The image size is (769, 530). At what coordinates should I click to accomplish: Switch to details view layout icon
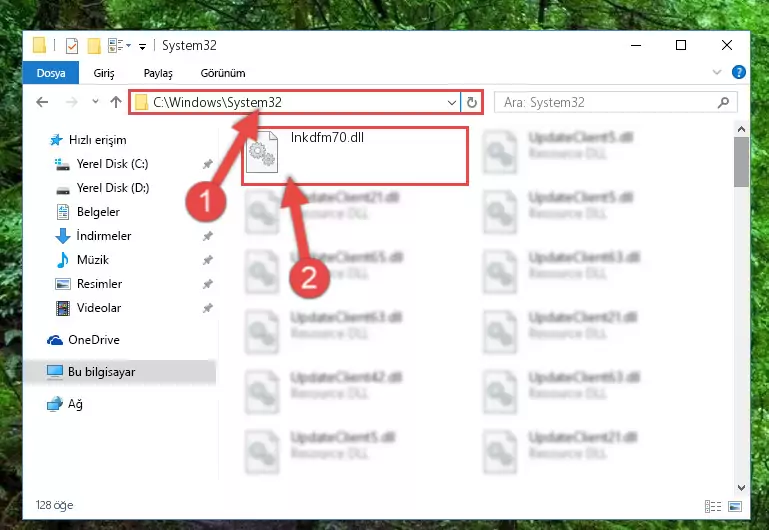(x=713, y=506)
